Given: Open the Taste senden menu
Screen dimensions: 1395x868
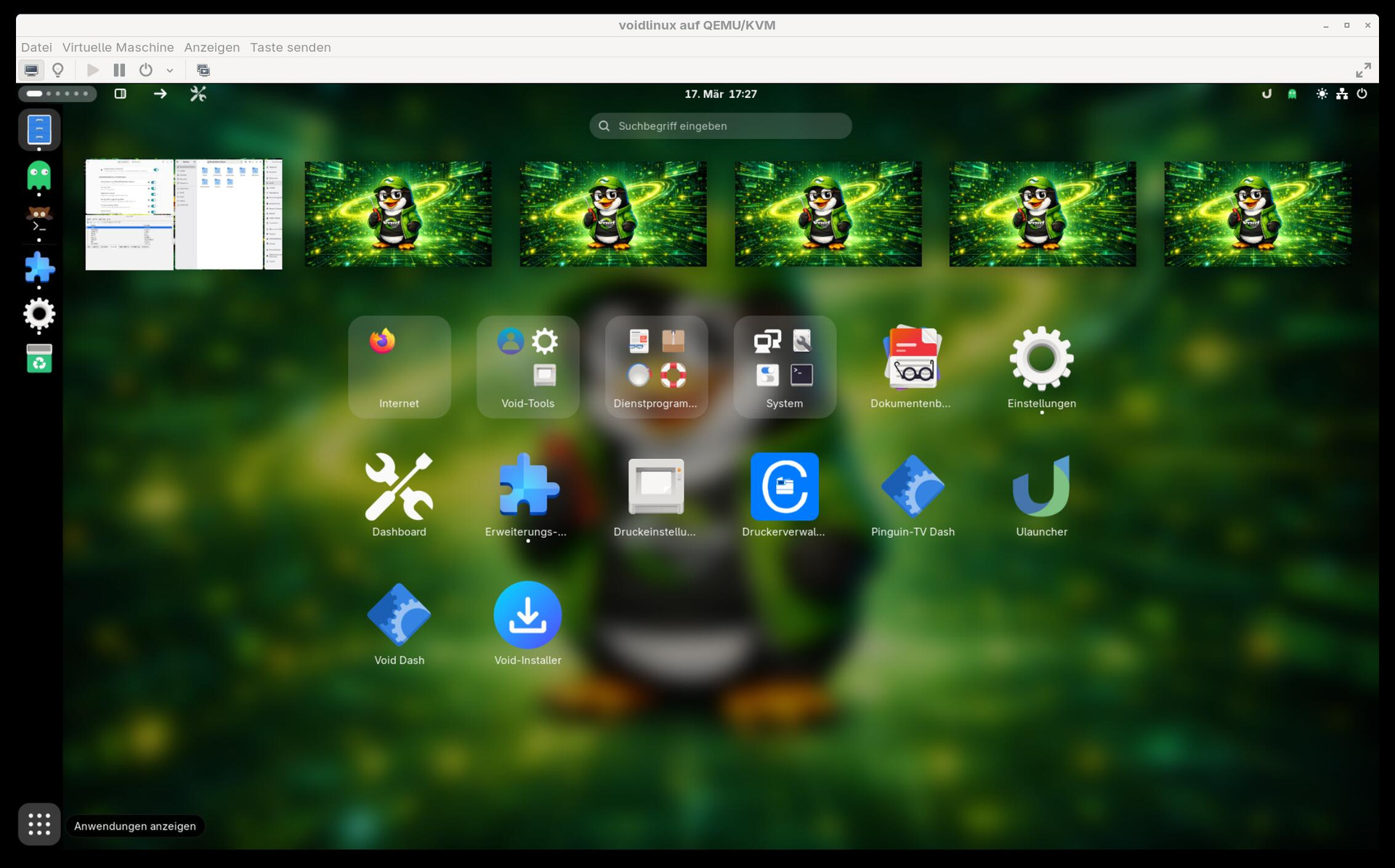Looking at the screenshot, I should coord(290,47).
